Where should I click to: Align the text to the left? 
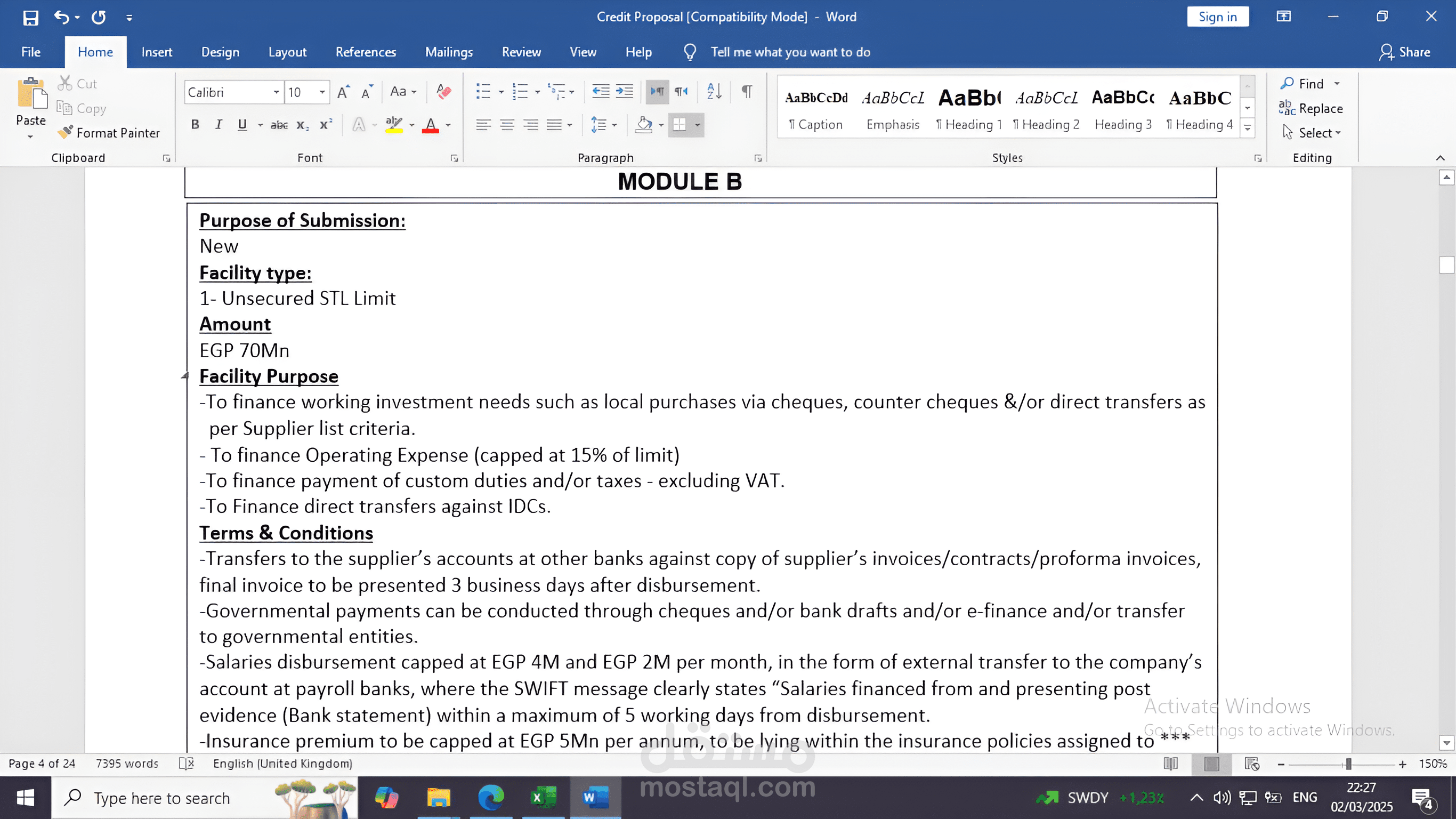pyautogui.click(x=483, y=125)
